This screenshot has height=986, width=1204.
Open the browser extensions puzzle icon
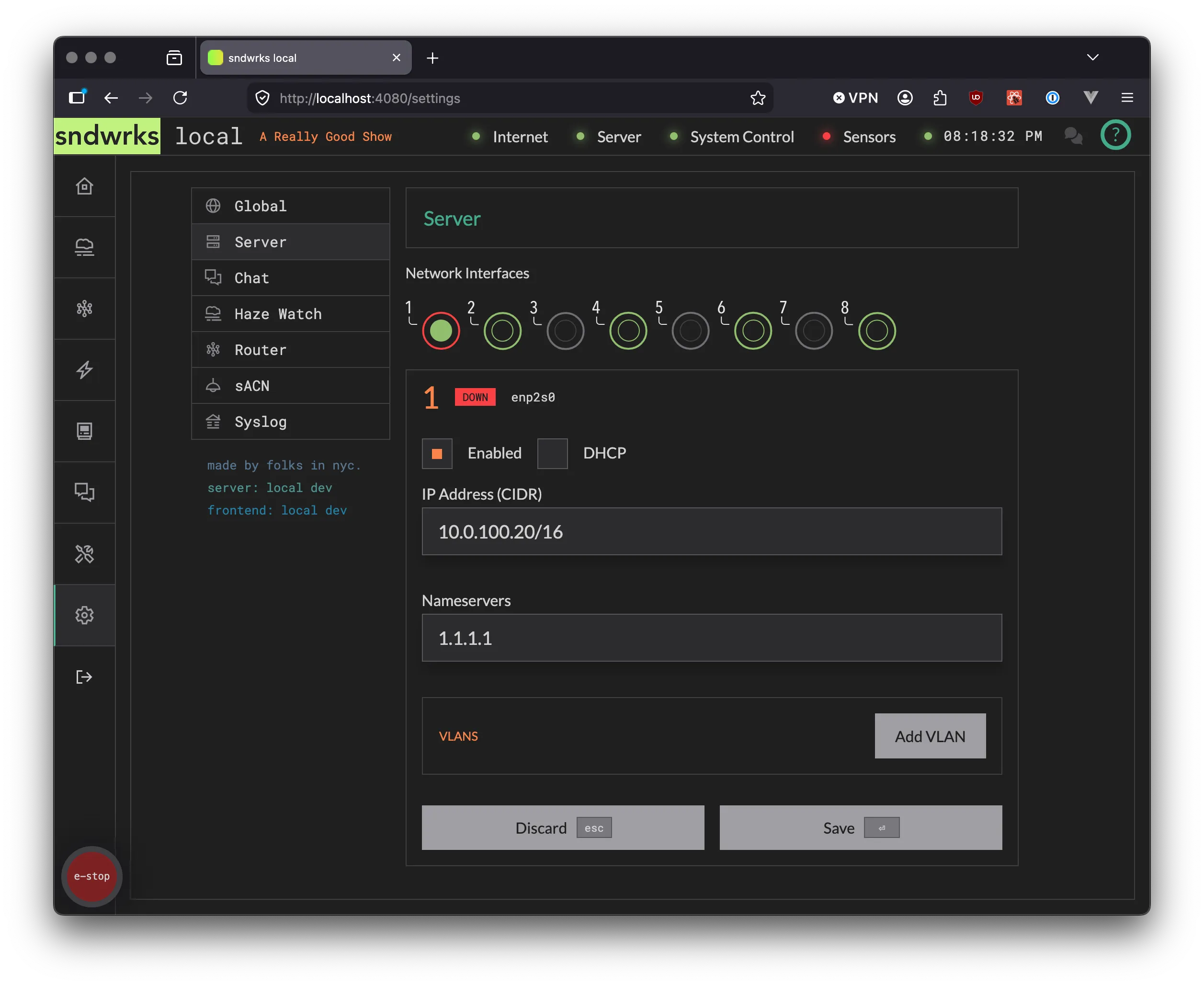[940, 98]
